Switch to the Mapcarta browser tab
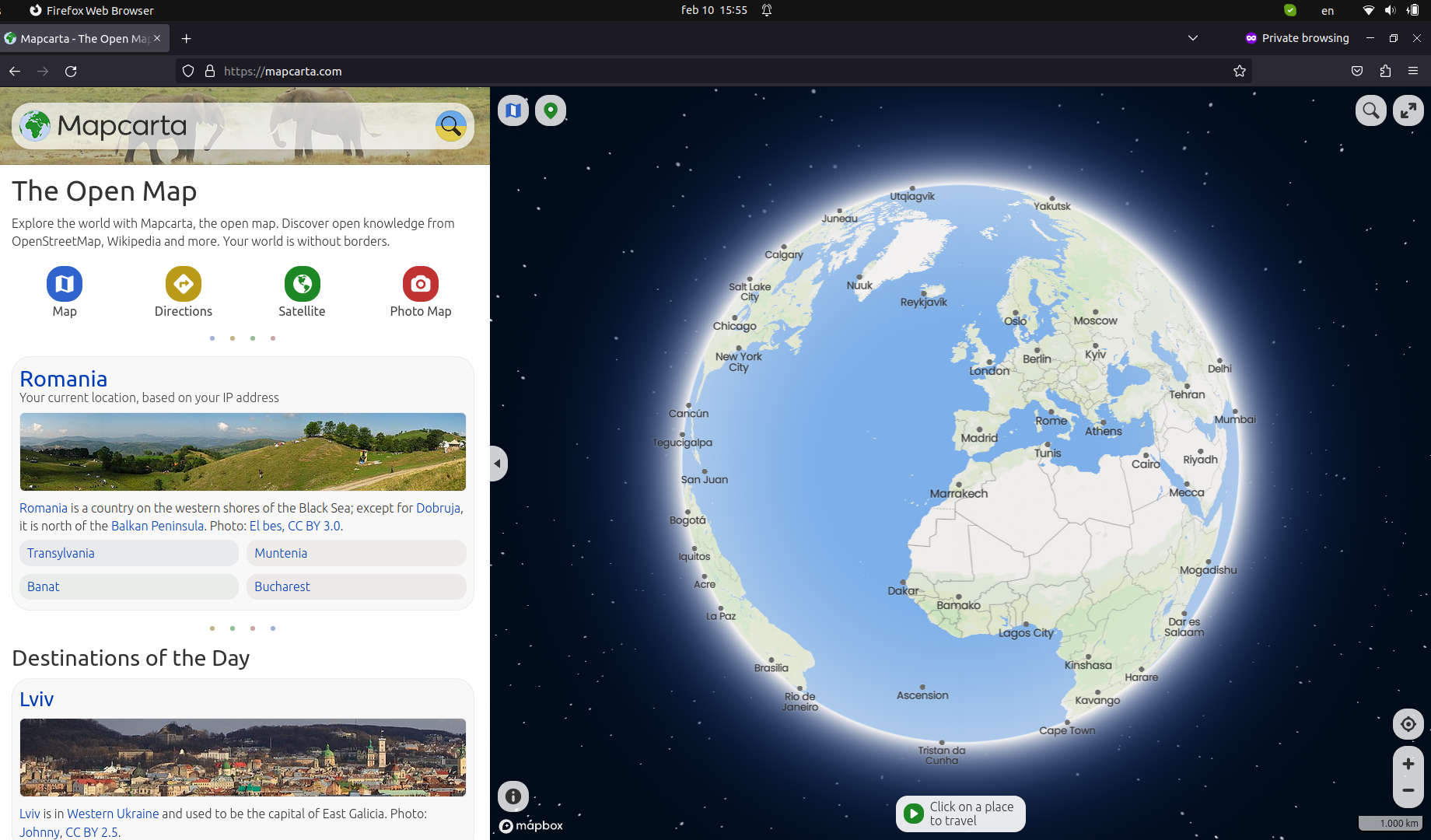This screenshot has width=1431, height=840. [x=78, y=38]
